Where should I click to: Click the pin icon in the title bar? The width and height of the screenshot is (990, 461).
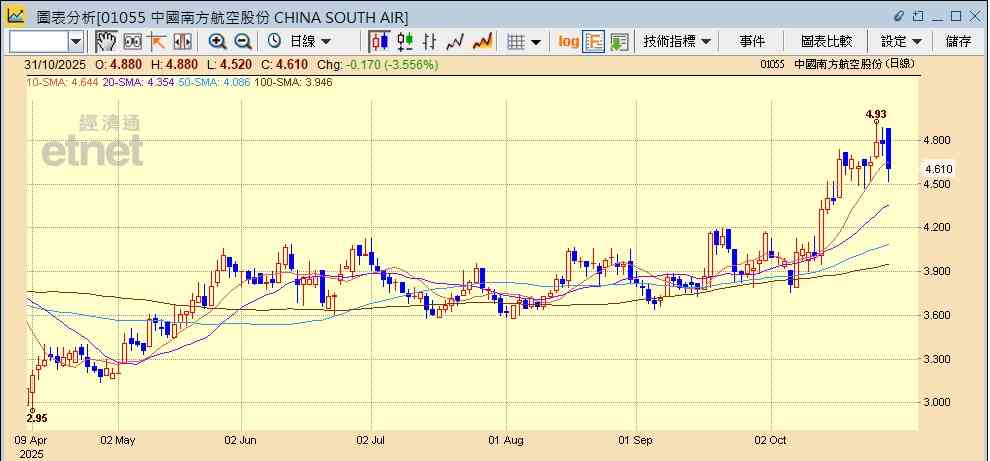899,16
